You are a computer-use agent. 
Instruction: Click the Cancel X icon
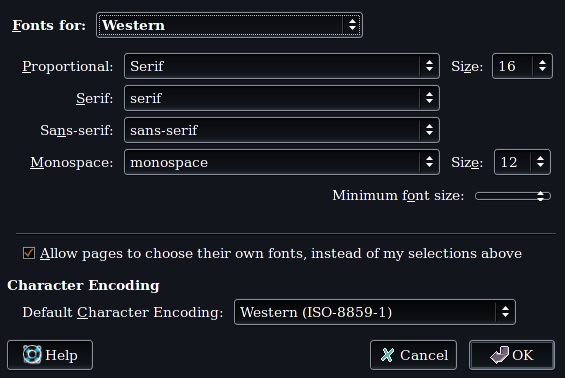point(387,355)
